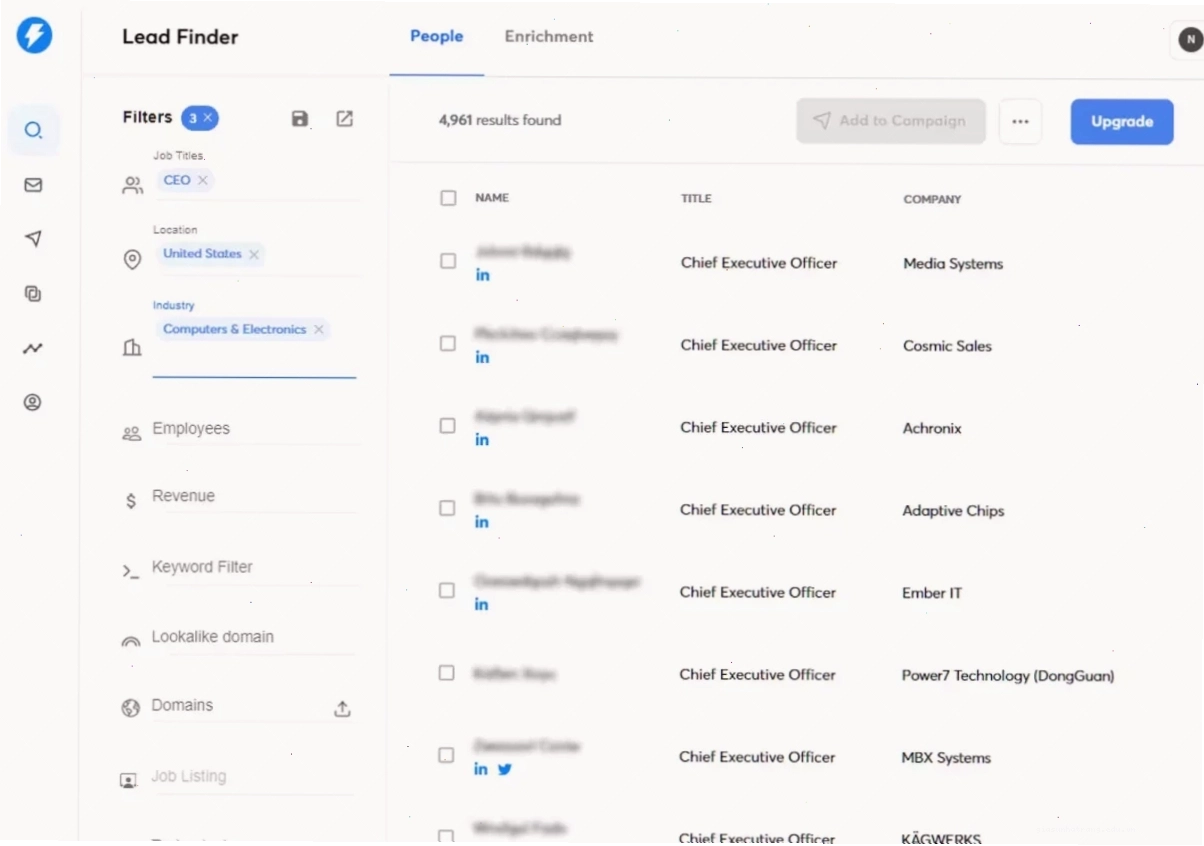Click the Add to Campaign button
Viewport: 1204px width, 846px height.
click(x=891, y=121)
